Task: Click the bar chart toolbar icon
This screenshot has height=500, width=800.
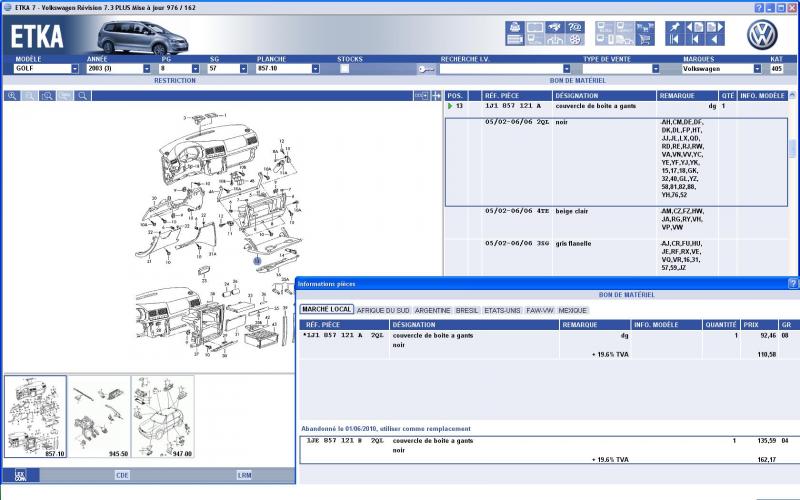Action: [555, 40]
